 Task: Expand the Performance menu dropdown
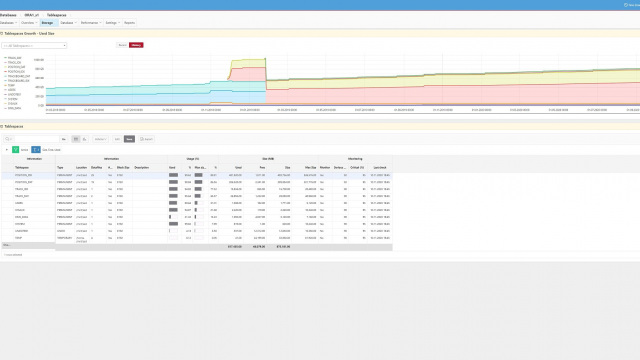click(91, 23)
